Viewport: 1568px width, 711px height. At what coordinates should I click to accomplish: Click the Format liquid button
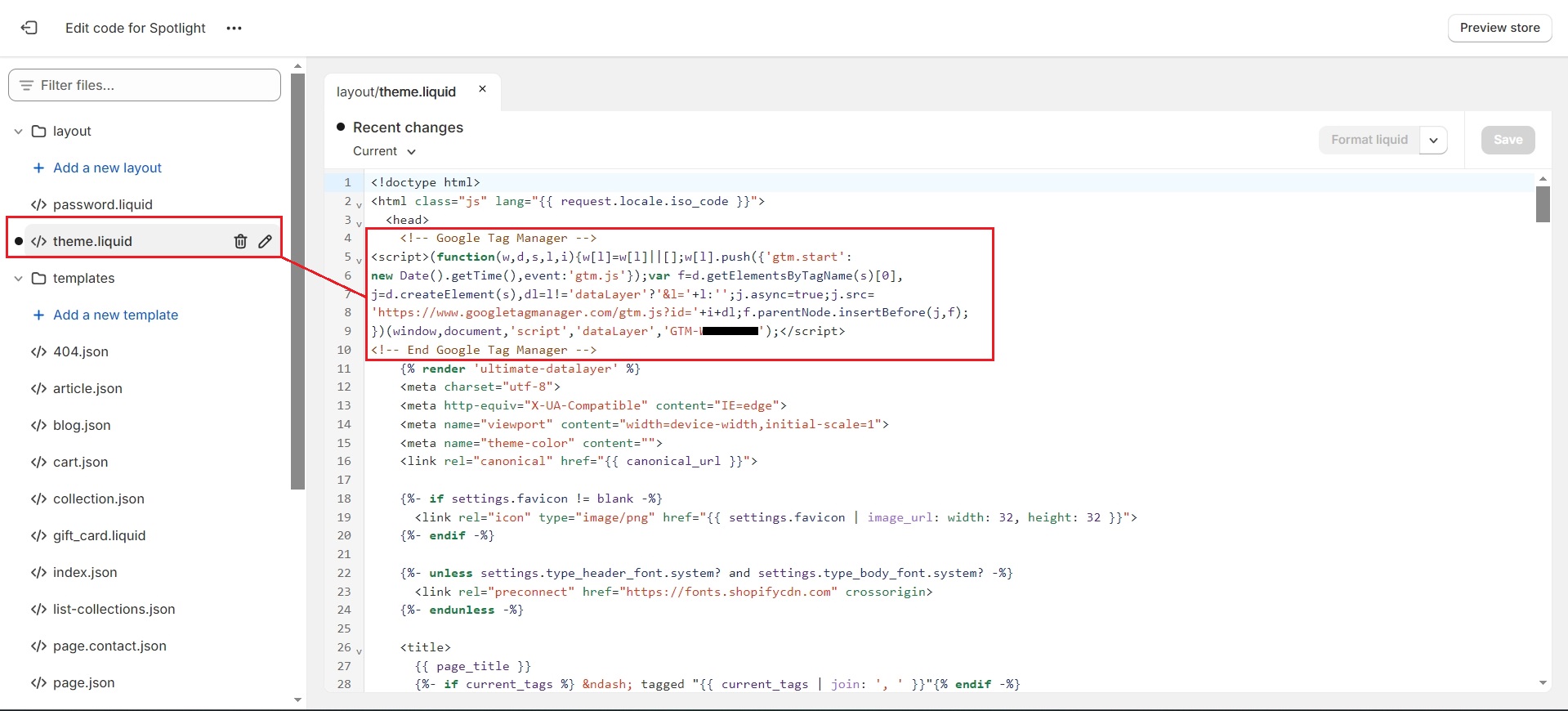(x=1369, y=140)
